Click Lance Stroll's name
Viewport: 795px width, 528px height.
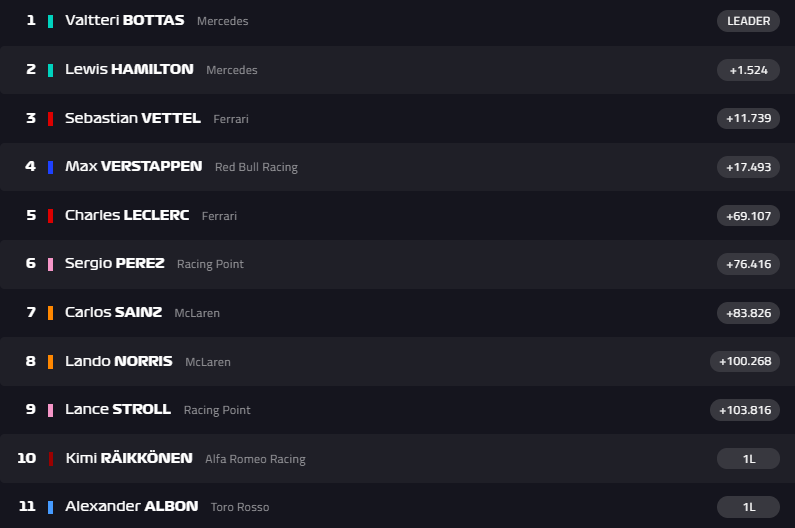(118, 409)
